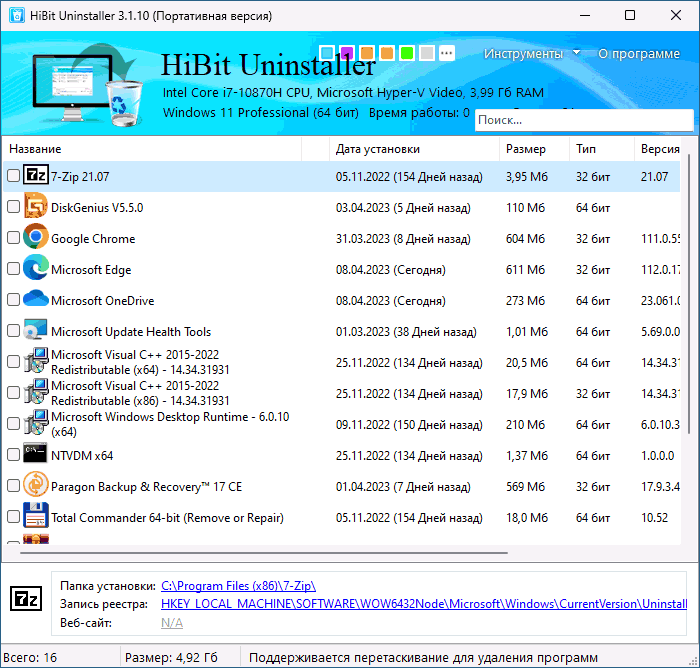Tick the checkbox for Microsoft OneDrive
700x668 pixels.
pos(13,300)
